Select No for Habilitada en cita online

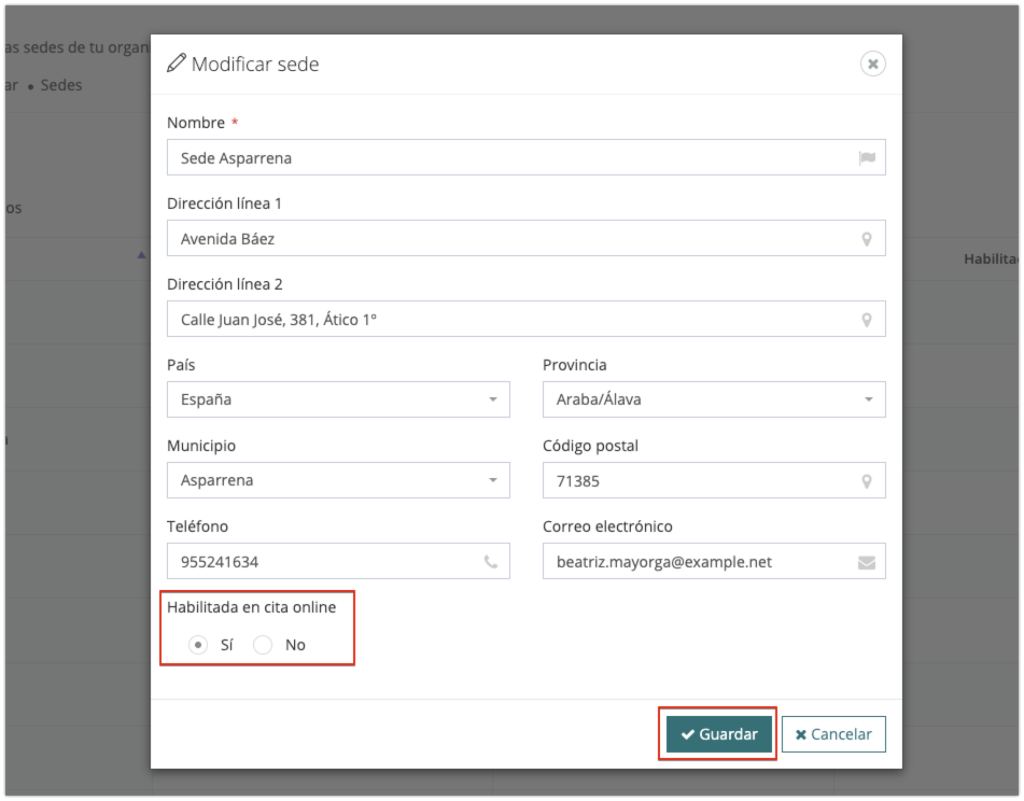(x=263, y=645)
